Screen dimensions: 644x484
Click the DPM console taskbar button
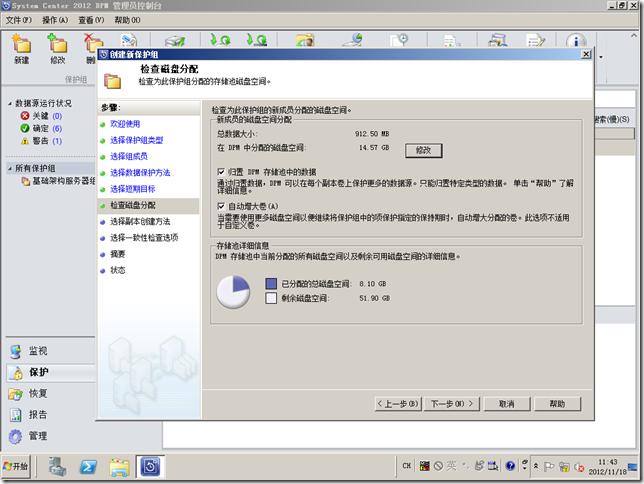tap(150, 467)
